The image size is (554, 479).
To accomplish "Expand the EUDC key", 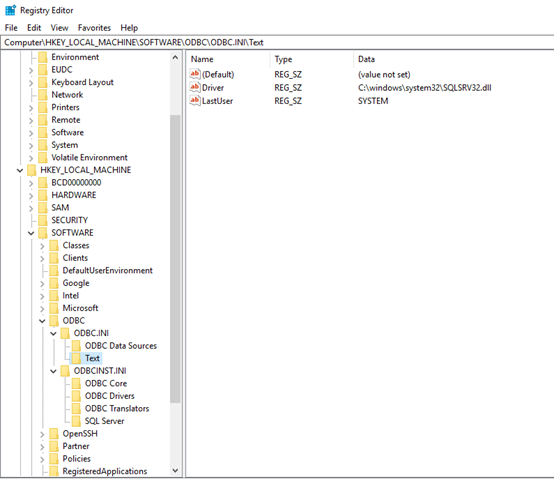I will click(31, 70).
